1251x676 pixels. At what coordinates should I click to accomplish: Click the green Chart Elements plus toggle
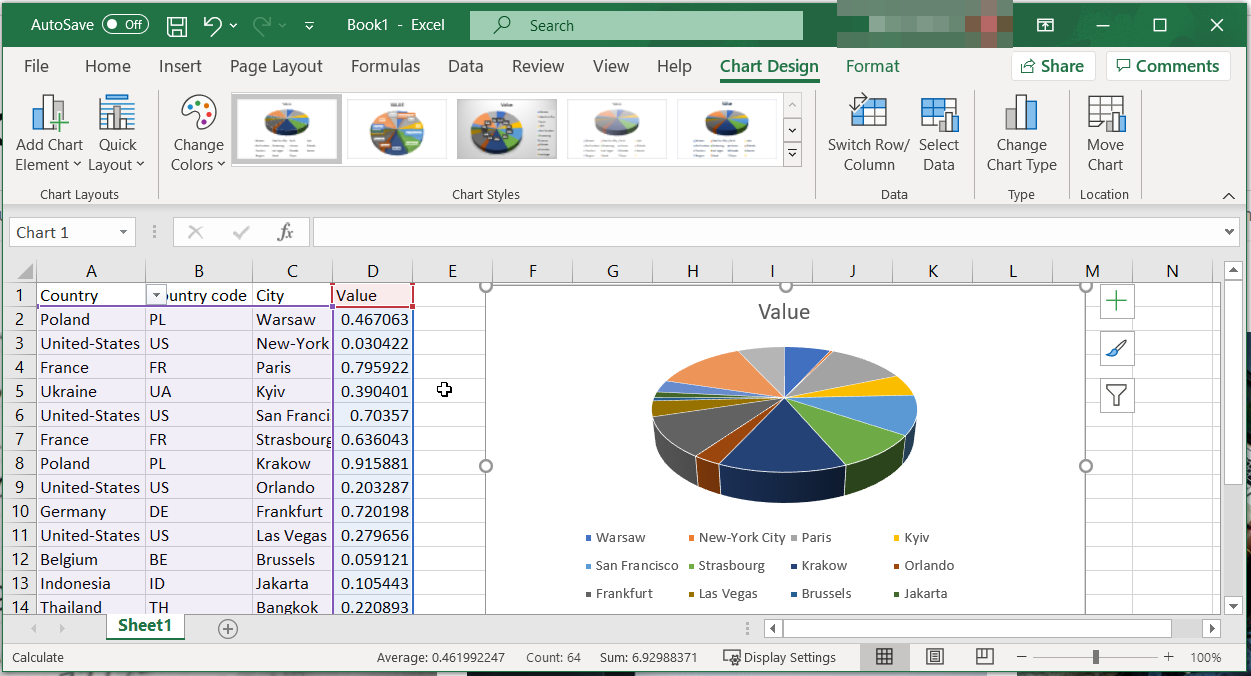click(x=1116, y=301)
